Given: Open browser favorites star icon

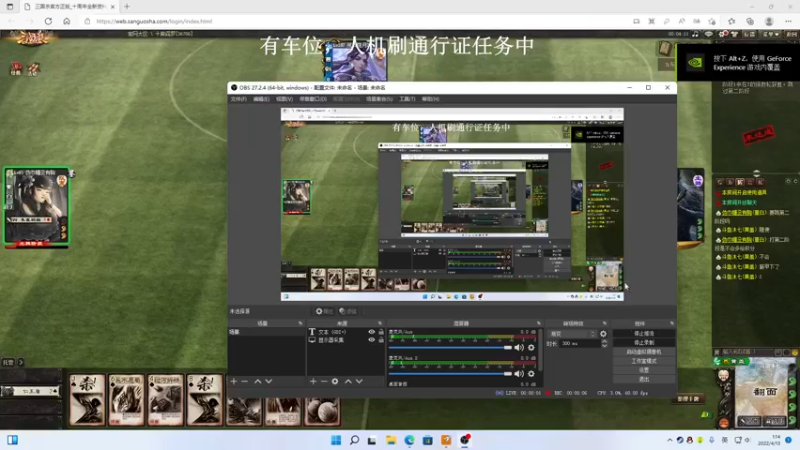Looking at the screenshot, I should tap(732, 21).
